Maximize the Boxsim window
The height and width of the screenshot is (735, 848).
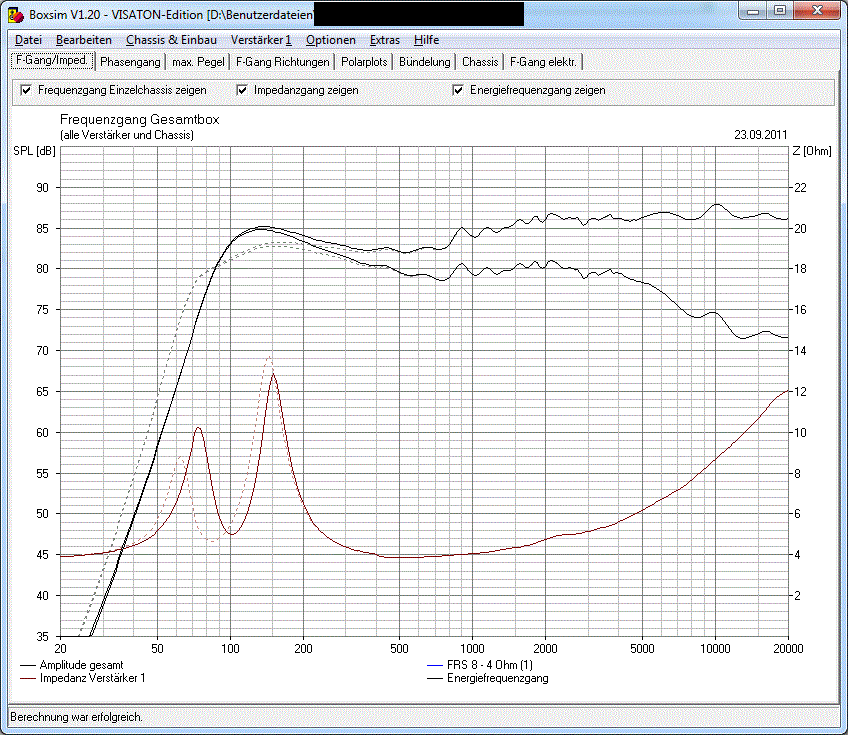[780, 11]
